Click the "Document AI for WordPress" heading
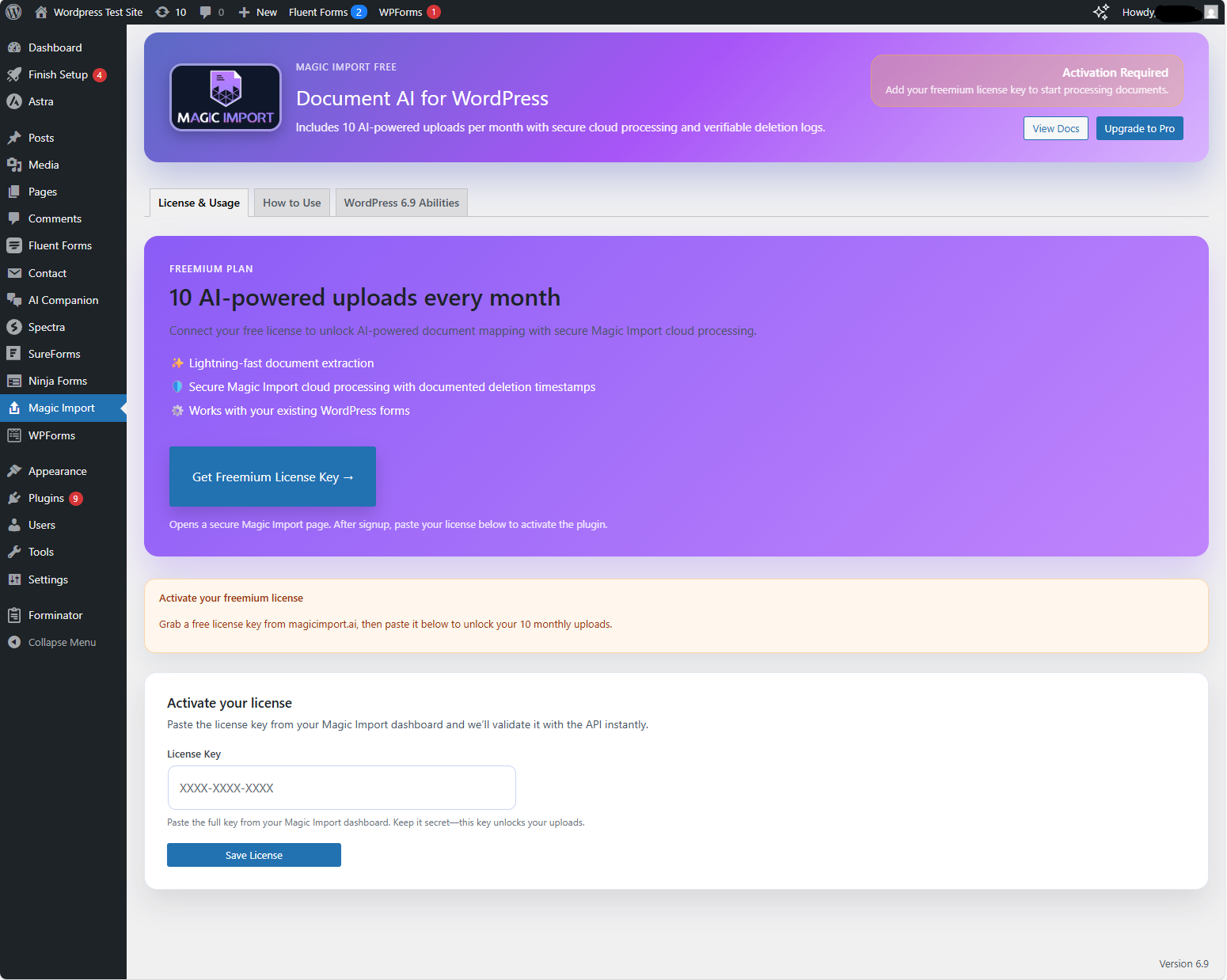1227x980 pixels. pos(422,98)
